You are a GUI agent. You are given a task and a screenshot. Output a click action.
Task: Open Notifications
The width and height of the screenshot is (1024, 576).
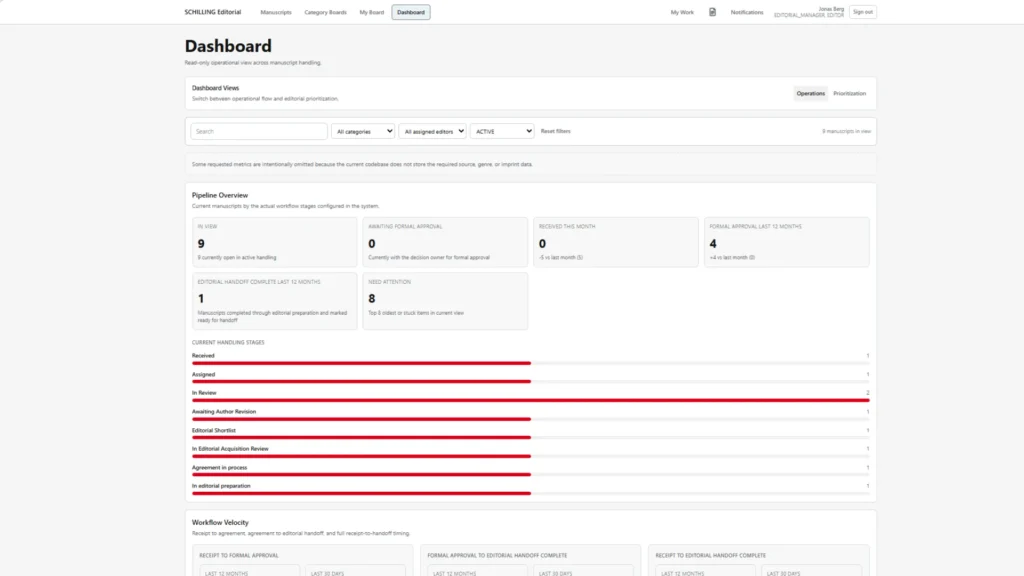[747, 11]
